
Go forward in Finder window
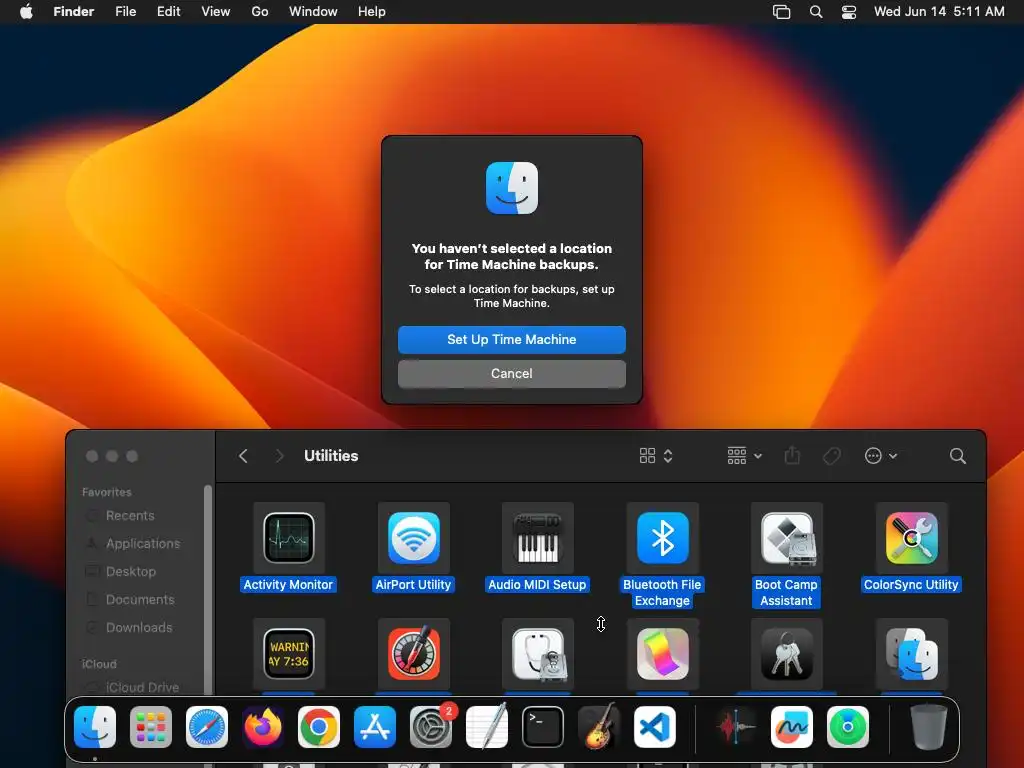[279, 456]
